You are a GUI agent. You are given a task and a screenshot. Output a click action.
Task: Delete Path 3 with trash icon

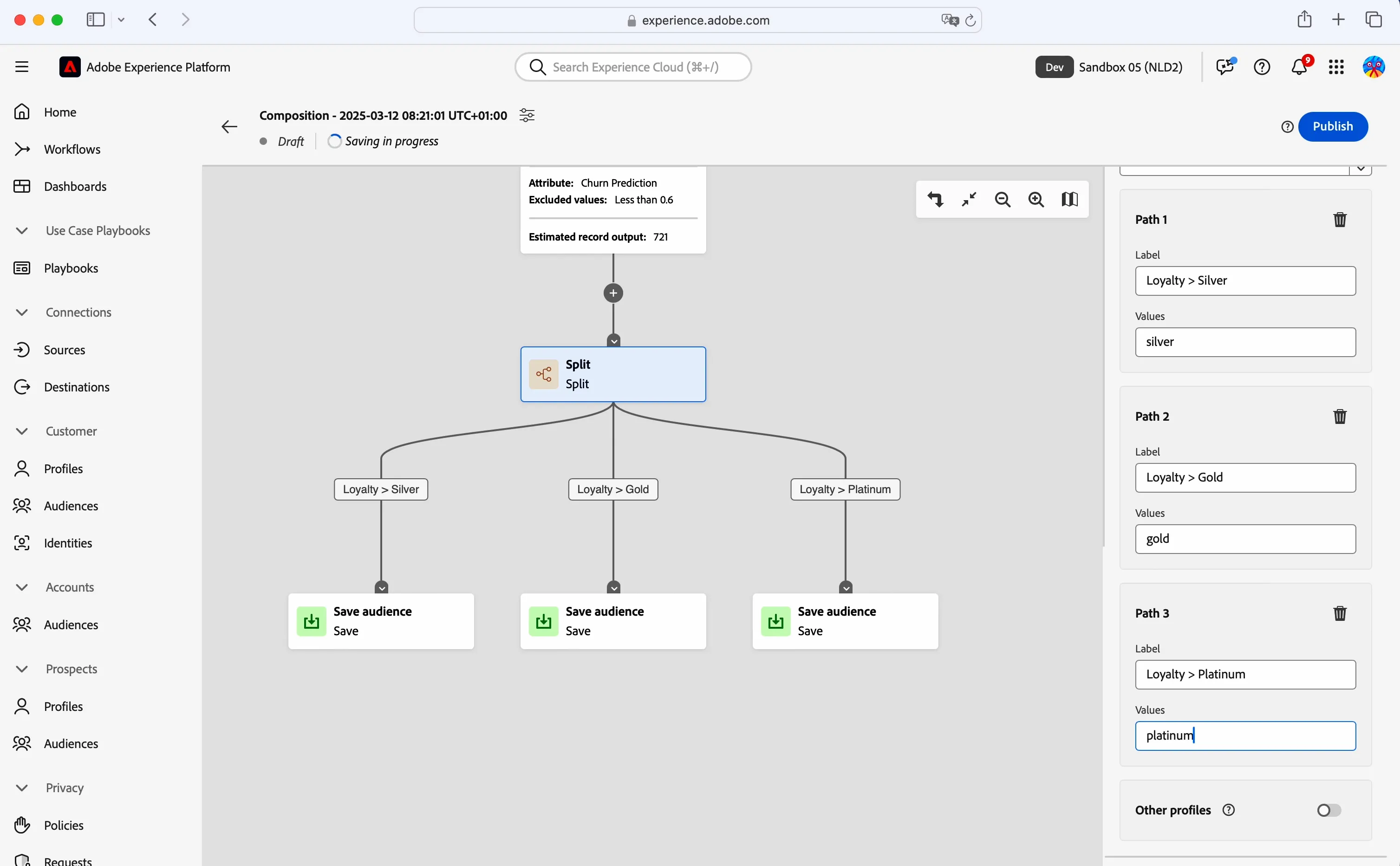coord(1340,613)
